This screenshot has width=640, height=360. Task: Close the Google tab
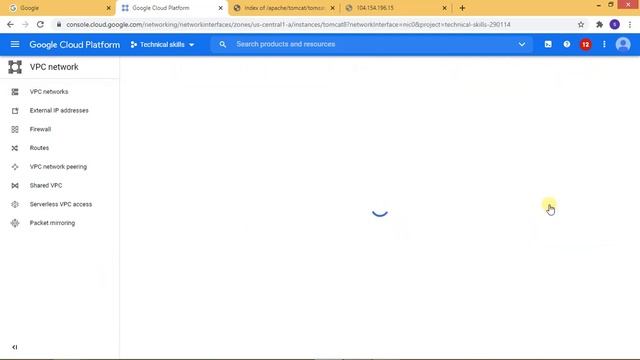point(109,8)
